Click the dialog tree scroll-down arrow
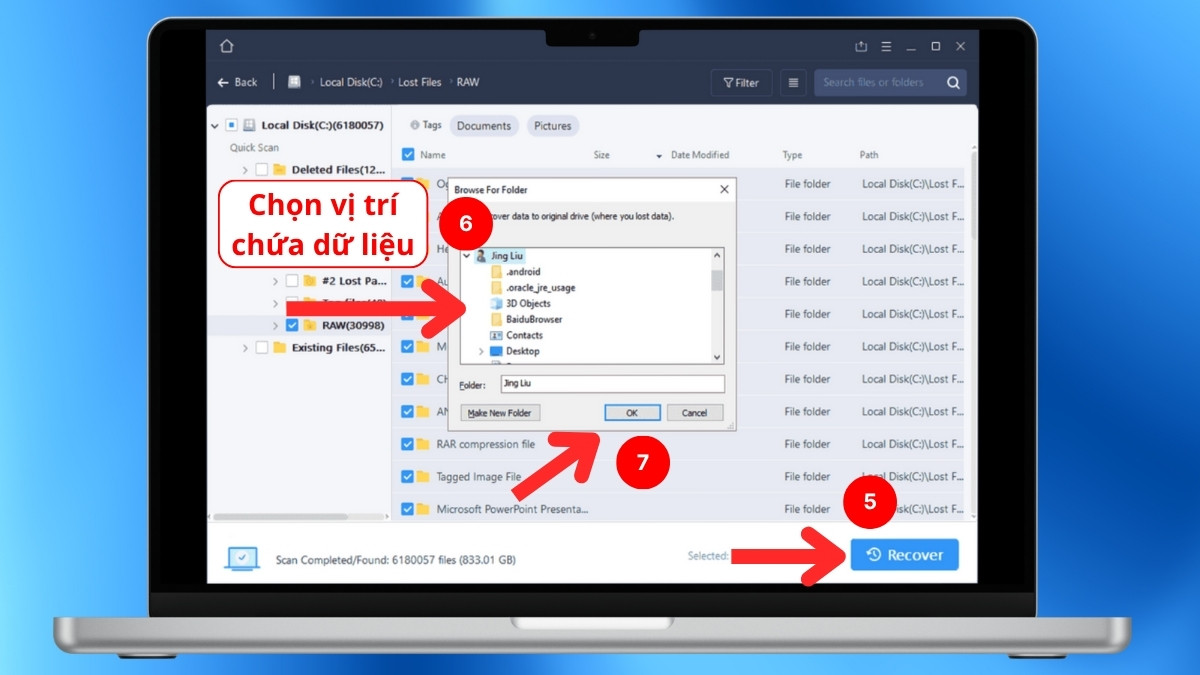 coord(716,356)
